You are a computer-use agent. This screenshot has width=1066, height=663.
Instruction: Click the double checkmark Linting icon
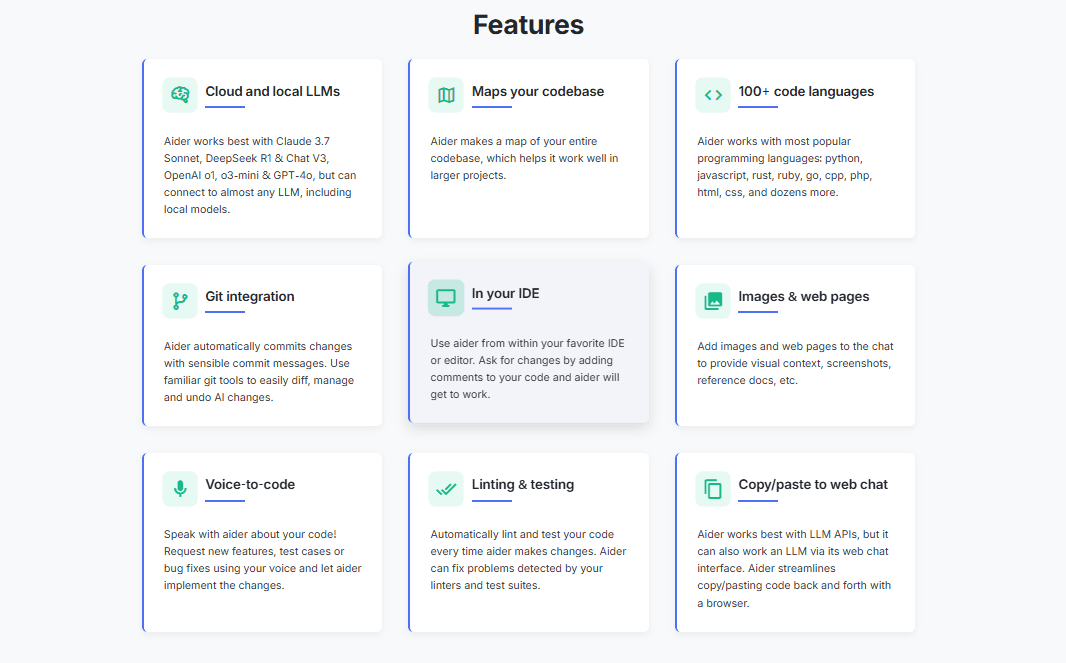[x=446, y=488]
